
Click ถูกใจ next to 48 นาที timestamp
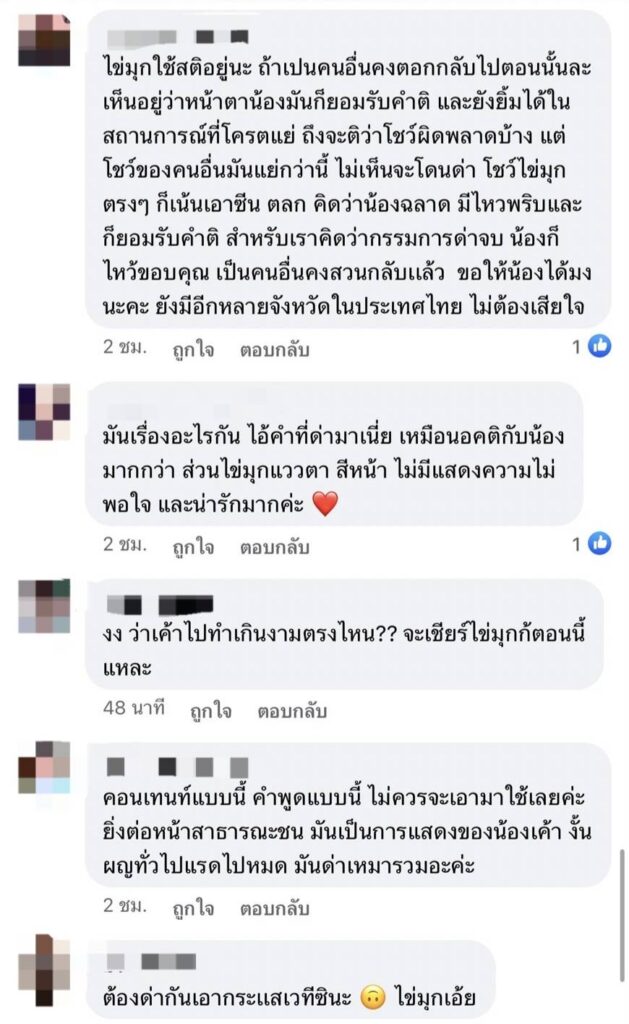[x=211, y=710]
